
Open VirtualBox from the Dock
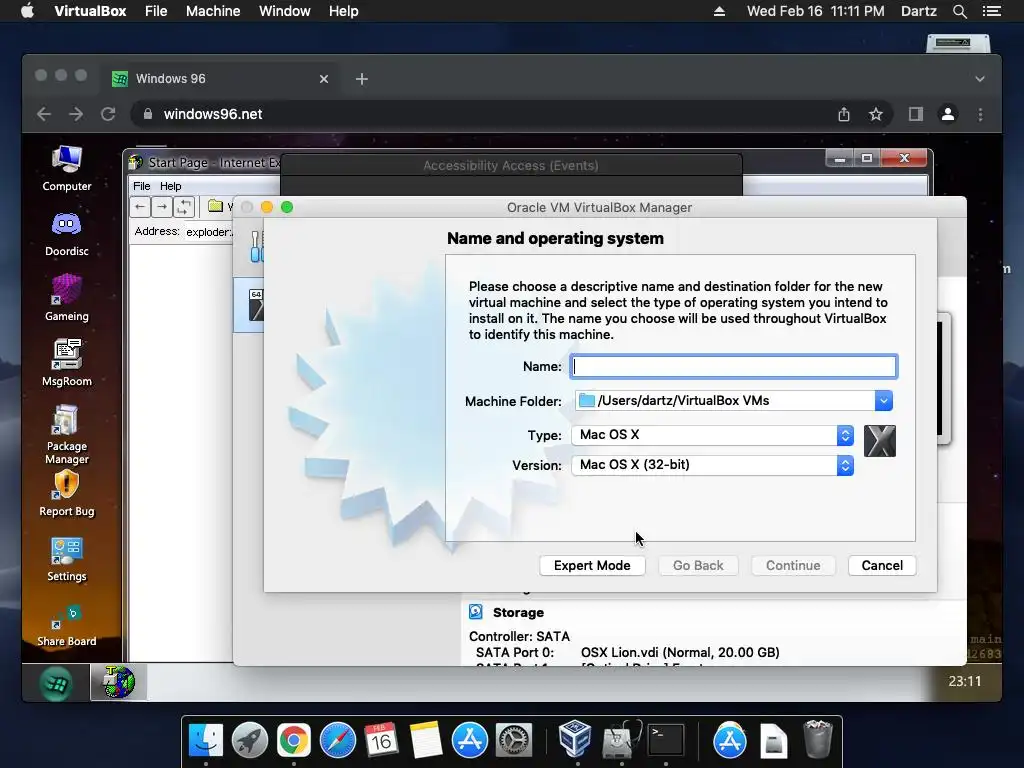pyautogui.click(x=575, y=739)
